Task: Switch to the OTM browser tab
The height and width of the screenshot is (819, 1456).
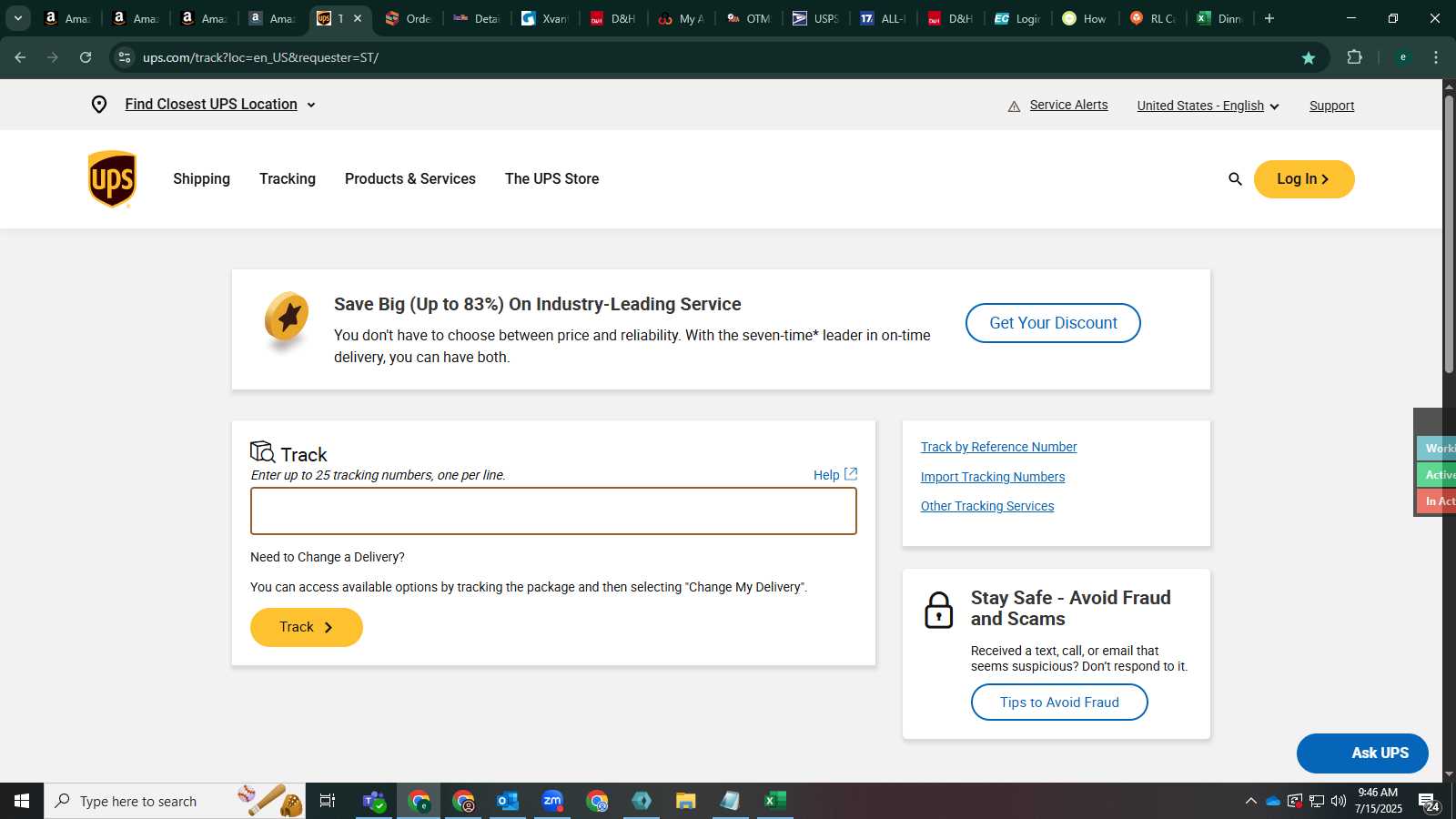Action: coord(748,18)
